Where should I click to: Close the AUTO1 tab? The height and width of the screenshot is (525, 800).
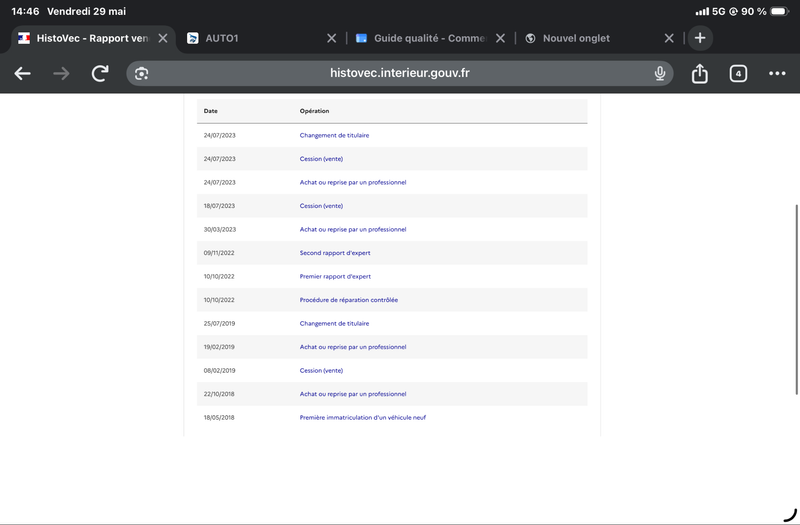pyautogui.click(x=332, y=38)
